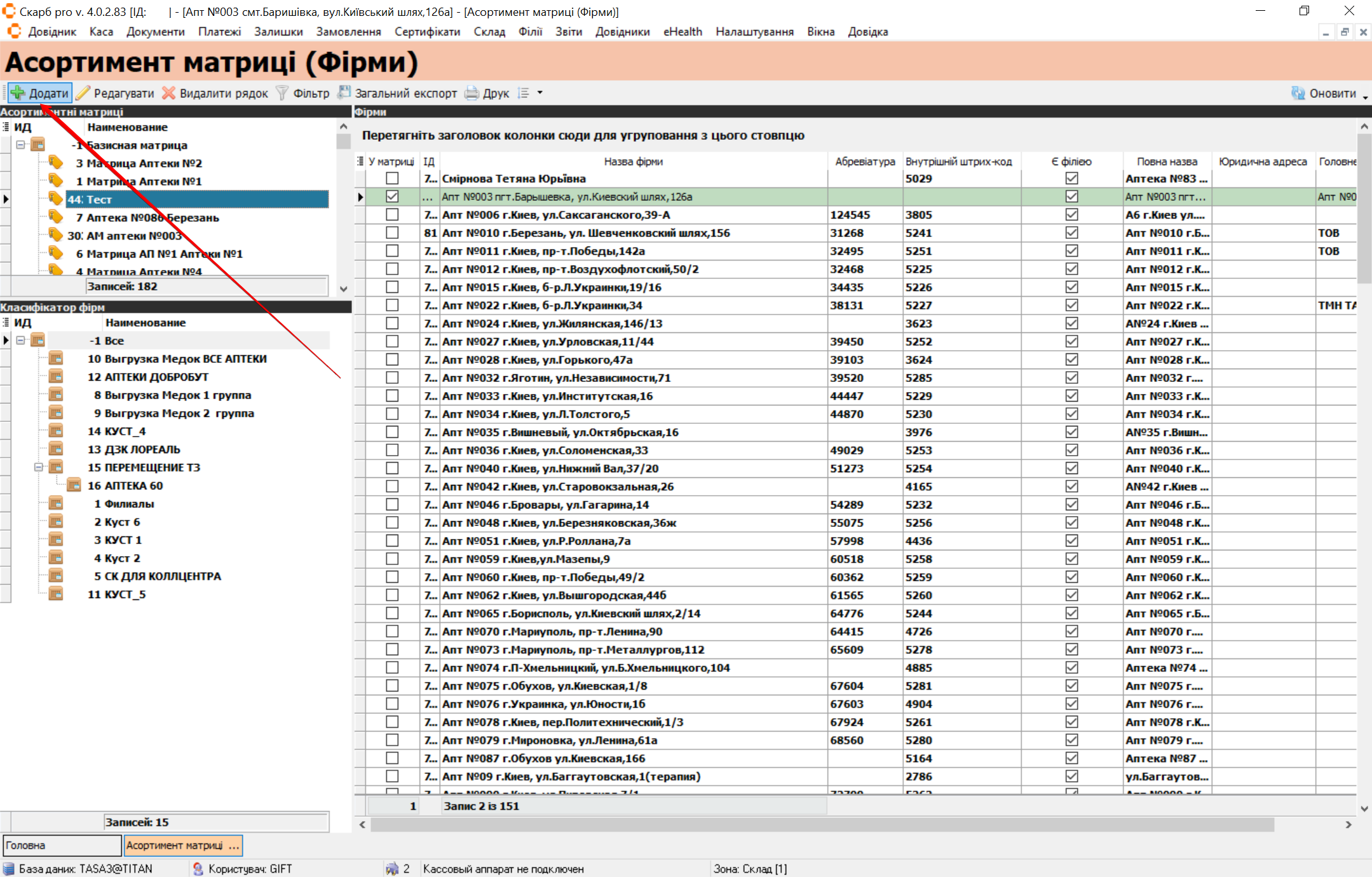The image size is (1372, 877).
Task: Switch to the Головна tab
Action: [x=62, y=845]
